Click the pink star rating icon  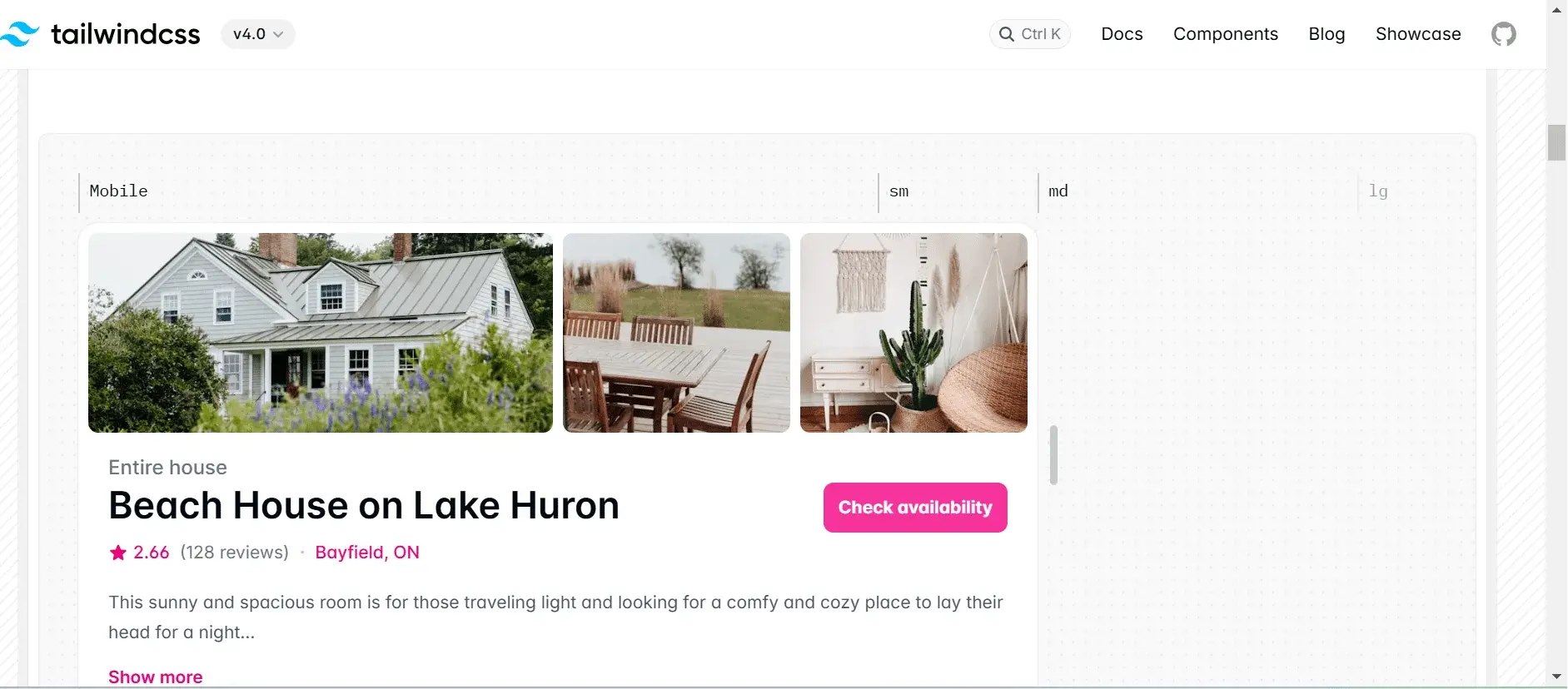[x=118, y=553]
